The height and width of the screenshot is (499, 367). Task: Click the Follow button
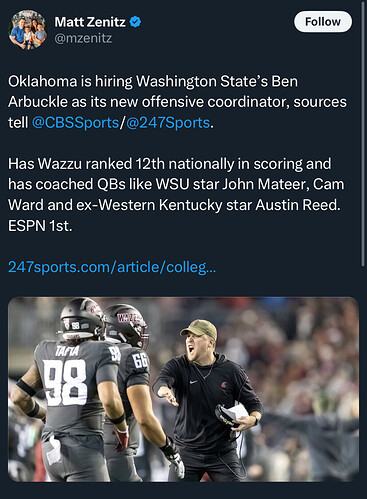coord(322,22)
